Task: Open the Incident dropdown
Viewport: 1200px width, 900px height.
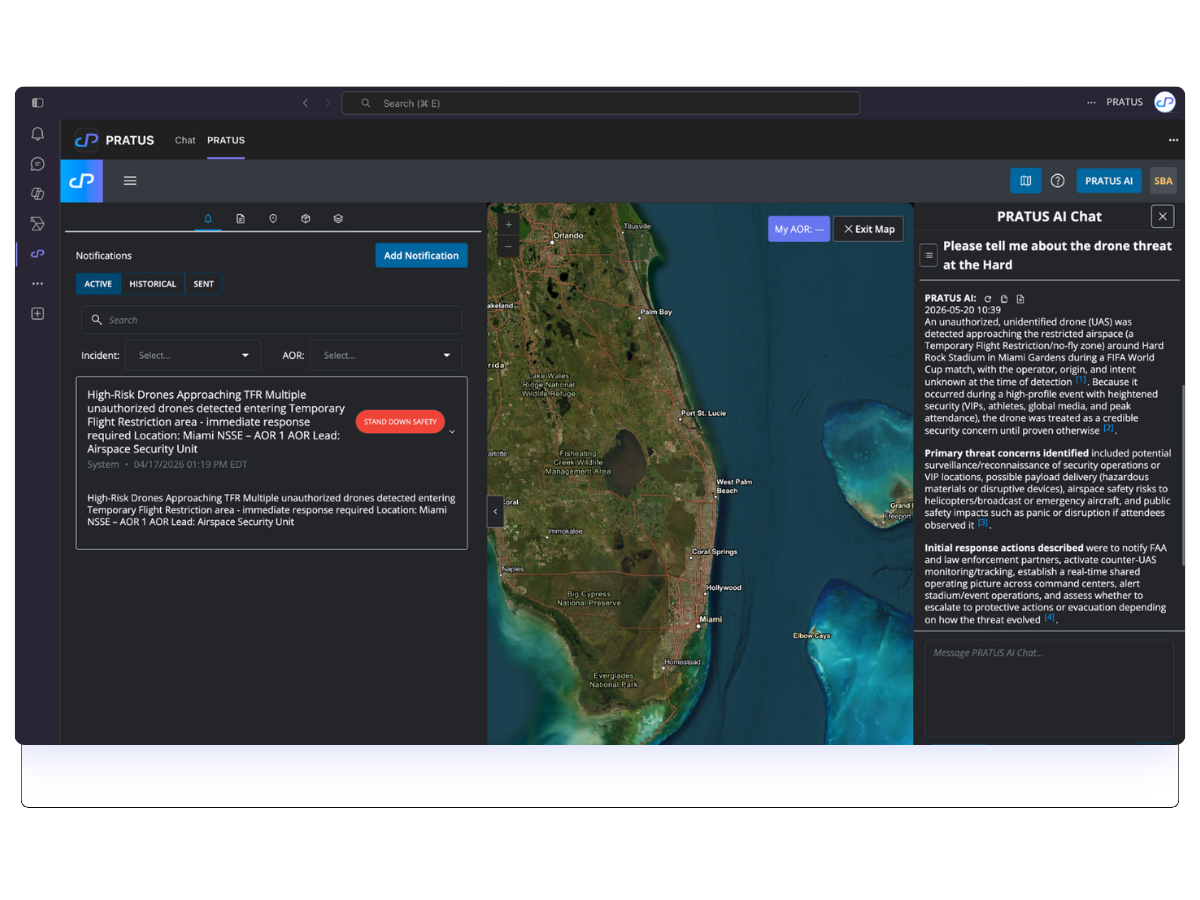Action: [x=193, y=355]
